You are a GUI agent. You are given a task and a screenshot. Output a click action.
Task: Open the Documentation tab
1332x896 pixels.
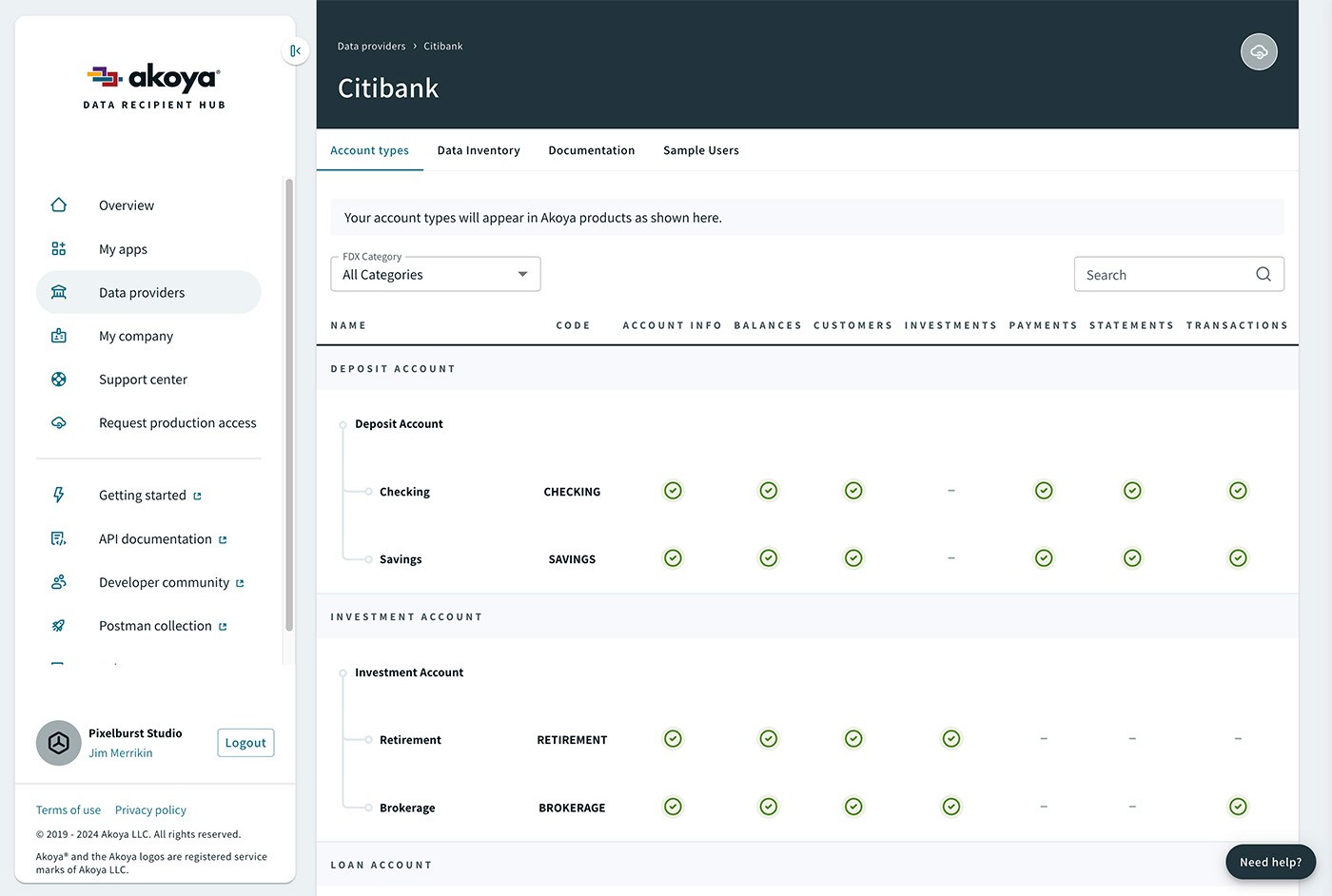point(591,150)
